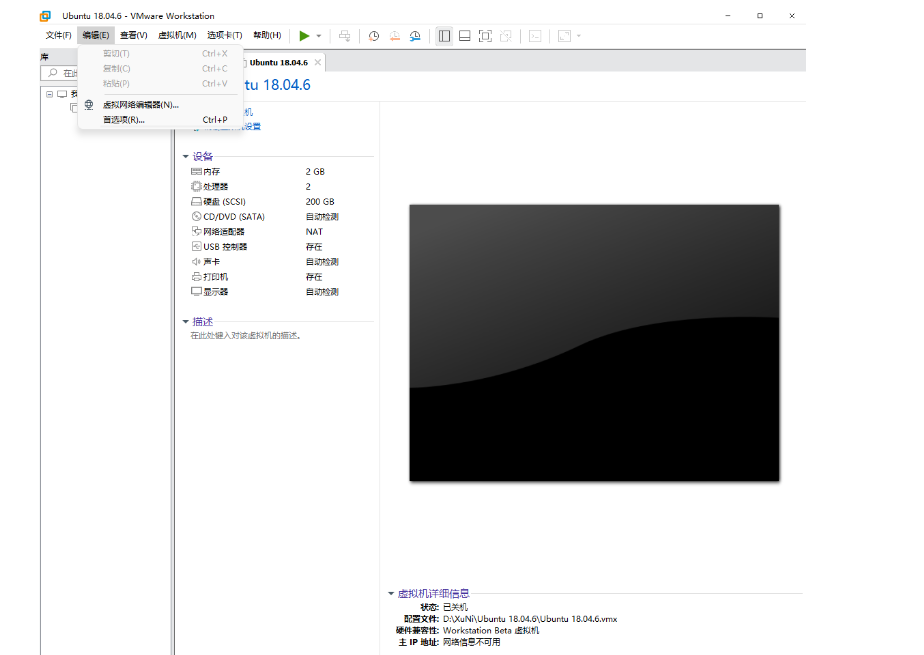
Task: Click the Send Ctrl+Alt+Del toolbar icon
Action: click(x=345, y=36)
